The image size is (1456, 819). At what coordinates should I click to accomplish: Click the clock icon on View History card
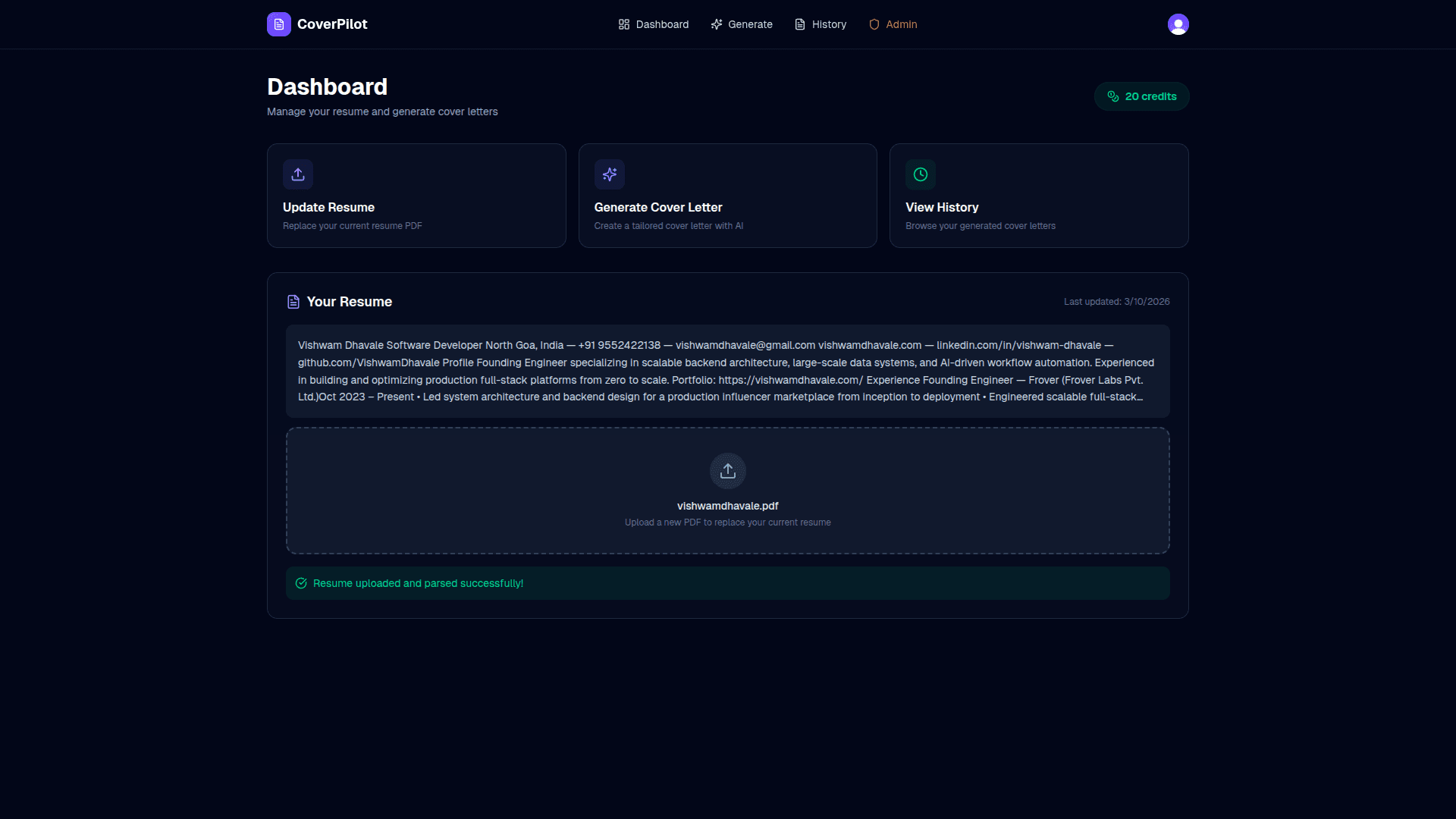coord(920,174)
